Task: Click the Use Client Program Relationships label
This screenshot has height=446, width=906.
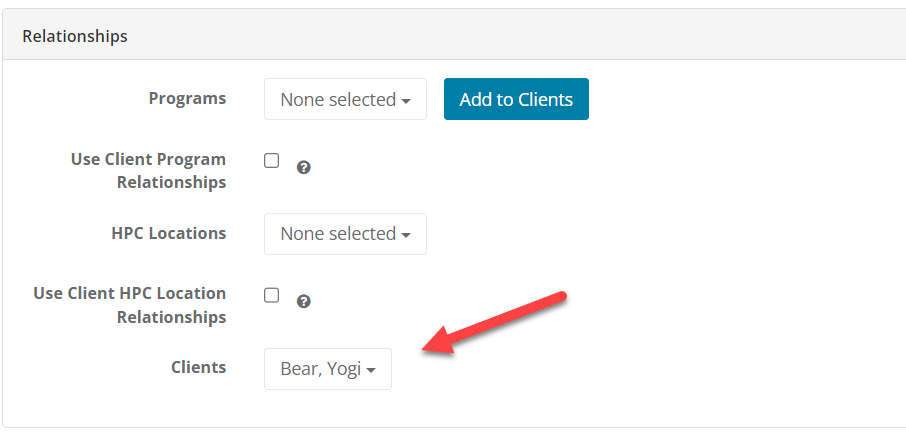Action: pyautogui.click(x=148, y=171)
